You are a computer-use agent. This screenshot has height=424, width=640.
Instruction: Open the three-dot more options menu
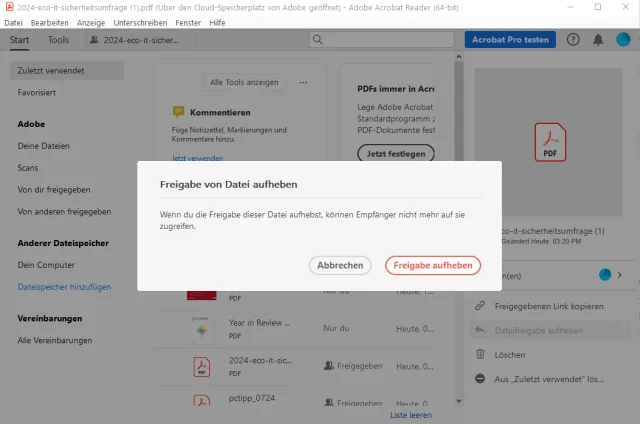[303, 82]
